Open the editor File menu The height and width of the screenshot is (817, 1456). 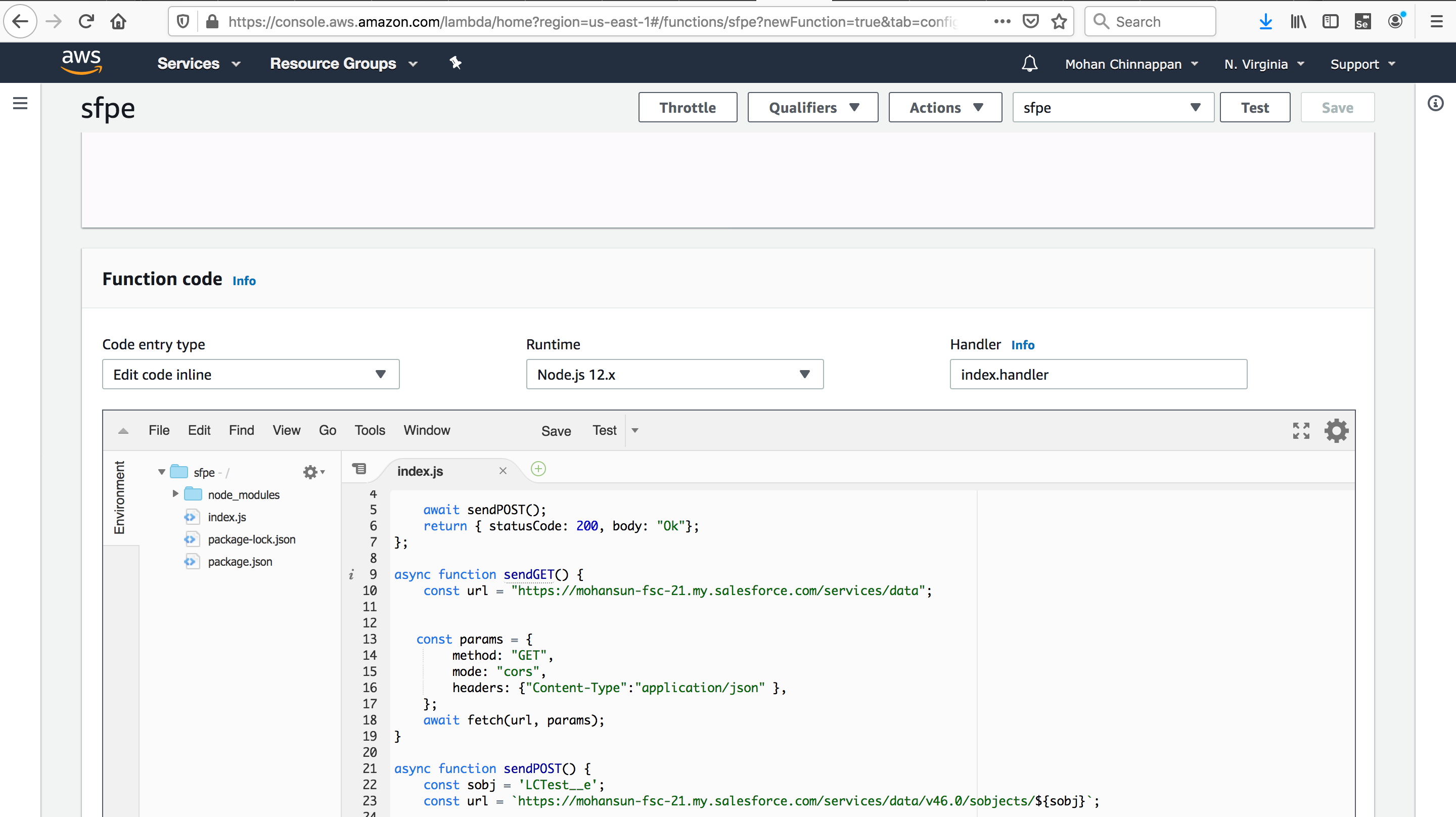[x=159, y=430]
